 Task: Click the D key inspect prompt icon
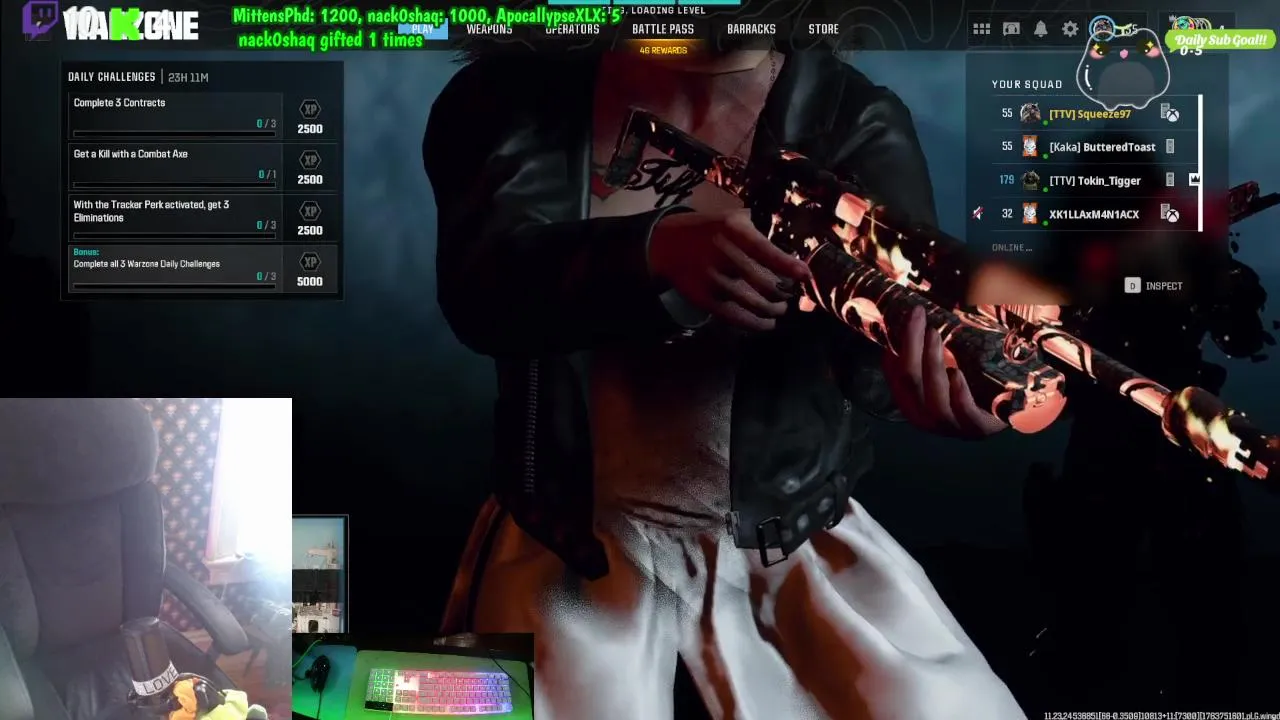[1132, 286]
